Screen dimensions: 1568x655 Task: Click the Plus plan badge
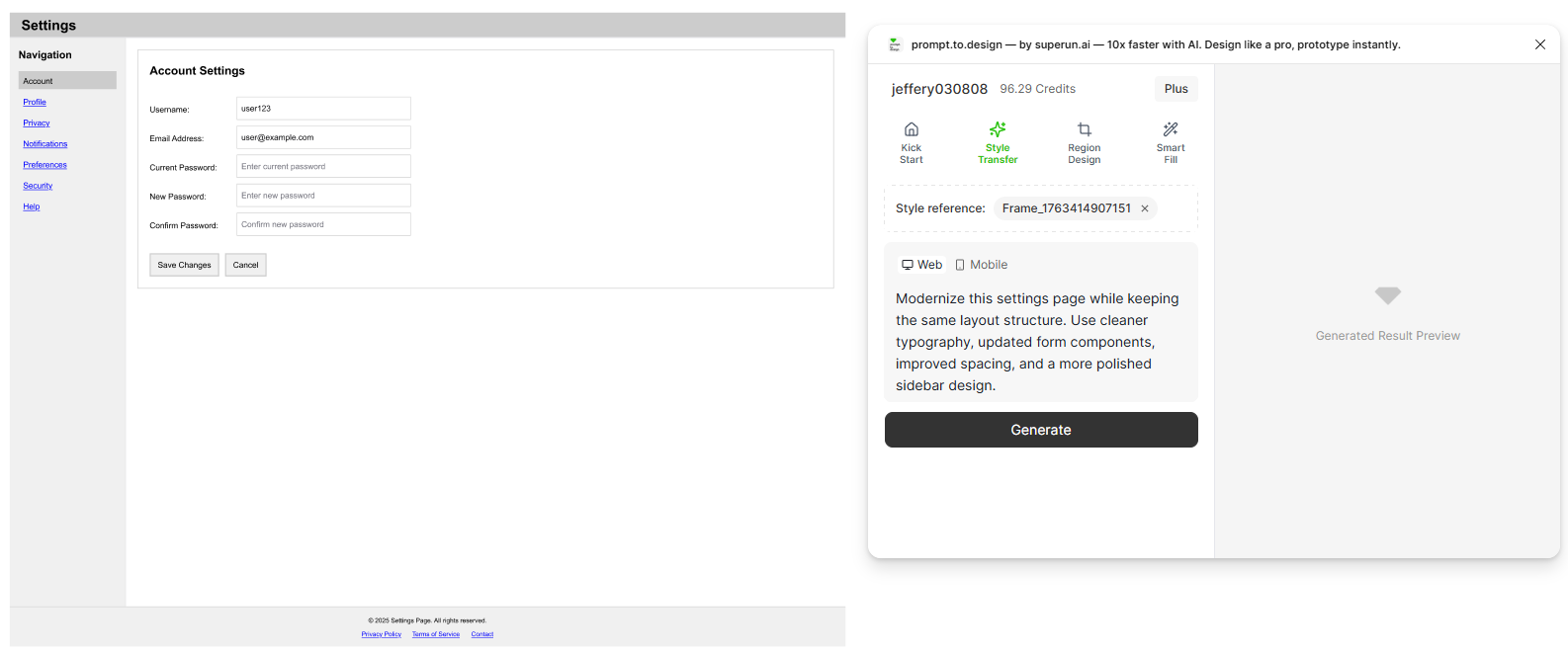(1176, 89)
